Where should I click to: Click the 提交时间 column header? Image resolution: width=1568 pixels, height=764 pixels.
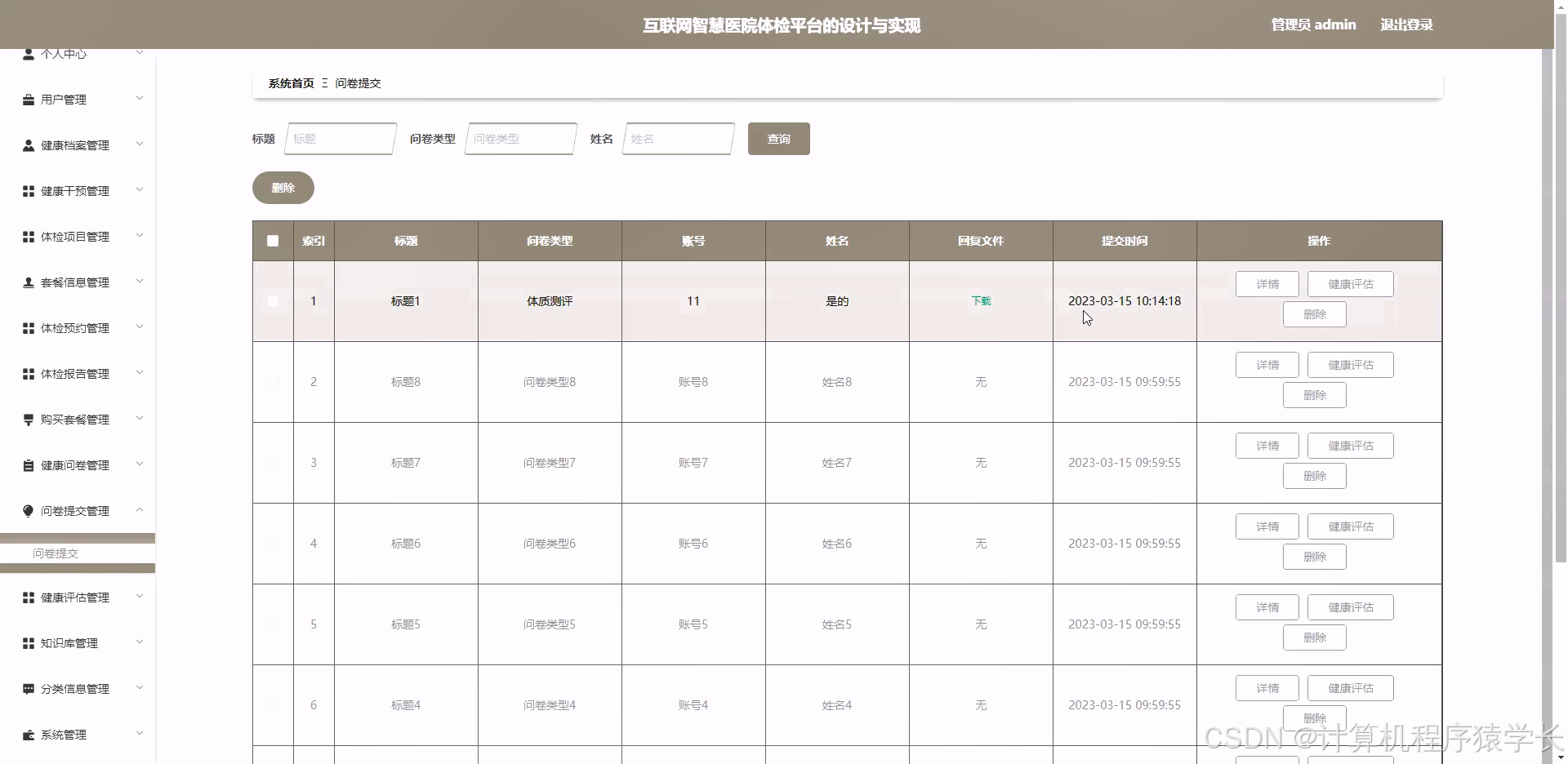click(x=1125, y=241)
